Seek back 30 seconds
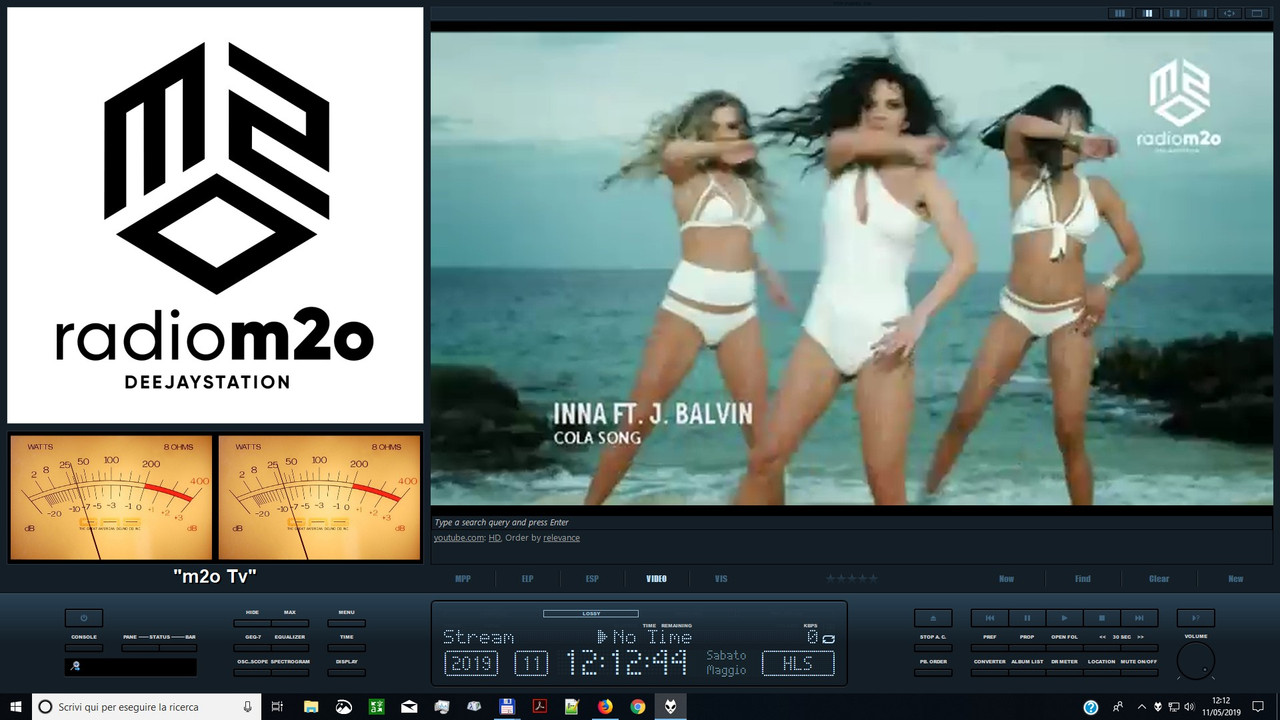1280x720 pixels. (x=1101, y=648)
